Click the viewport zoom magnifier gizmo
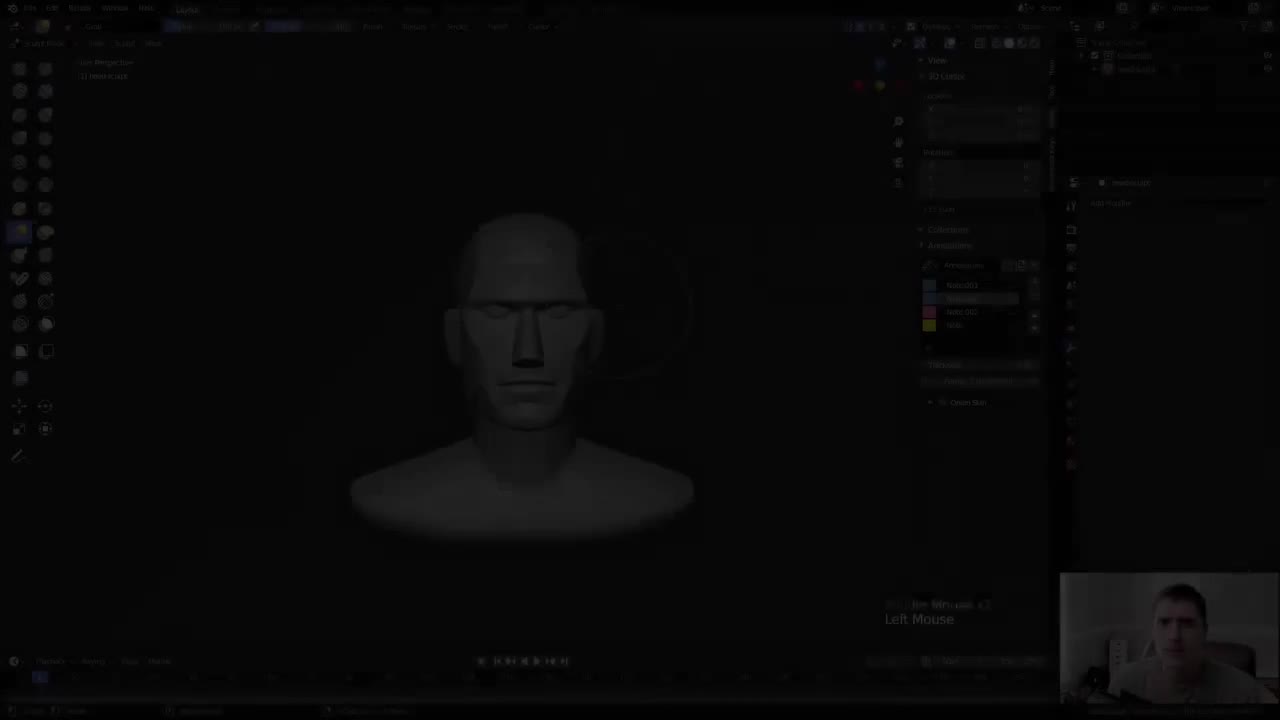 click(898, 121)
